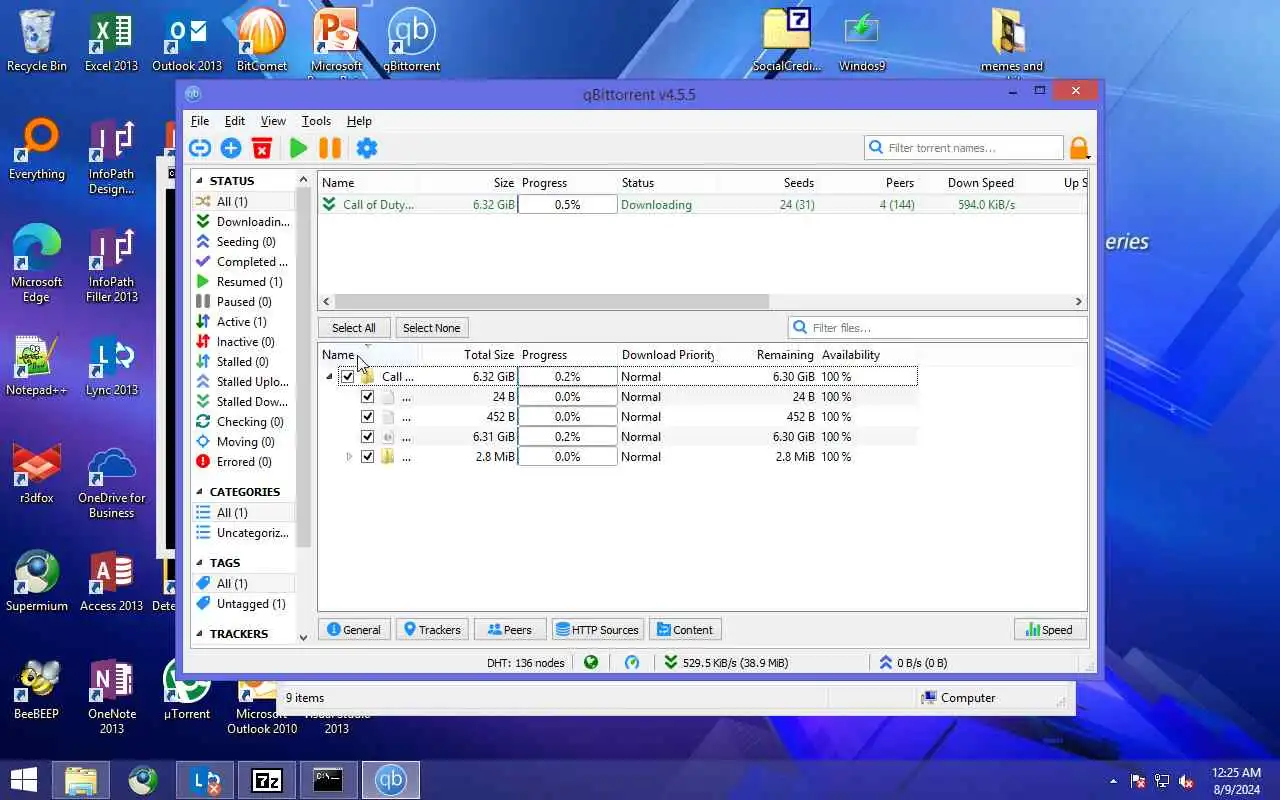Viewport: 1280px width, 800px height.
Task: Open 7-Zip from the taskbar
Action: click(266, 780)
